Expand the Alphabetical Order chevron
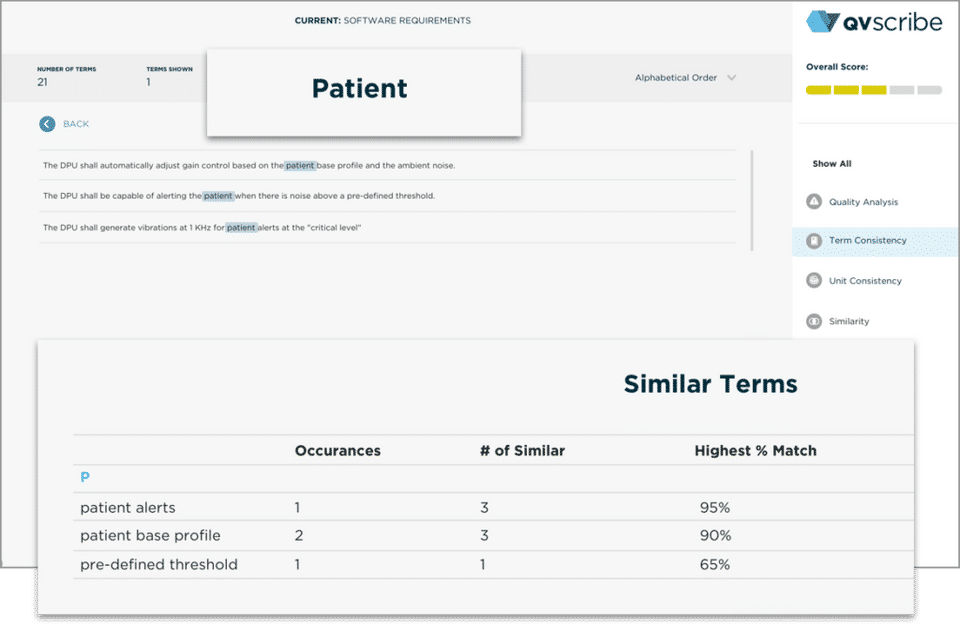The height and width of the screenshot is (624, 960). click(x=732, y=78)
